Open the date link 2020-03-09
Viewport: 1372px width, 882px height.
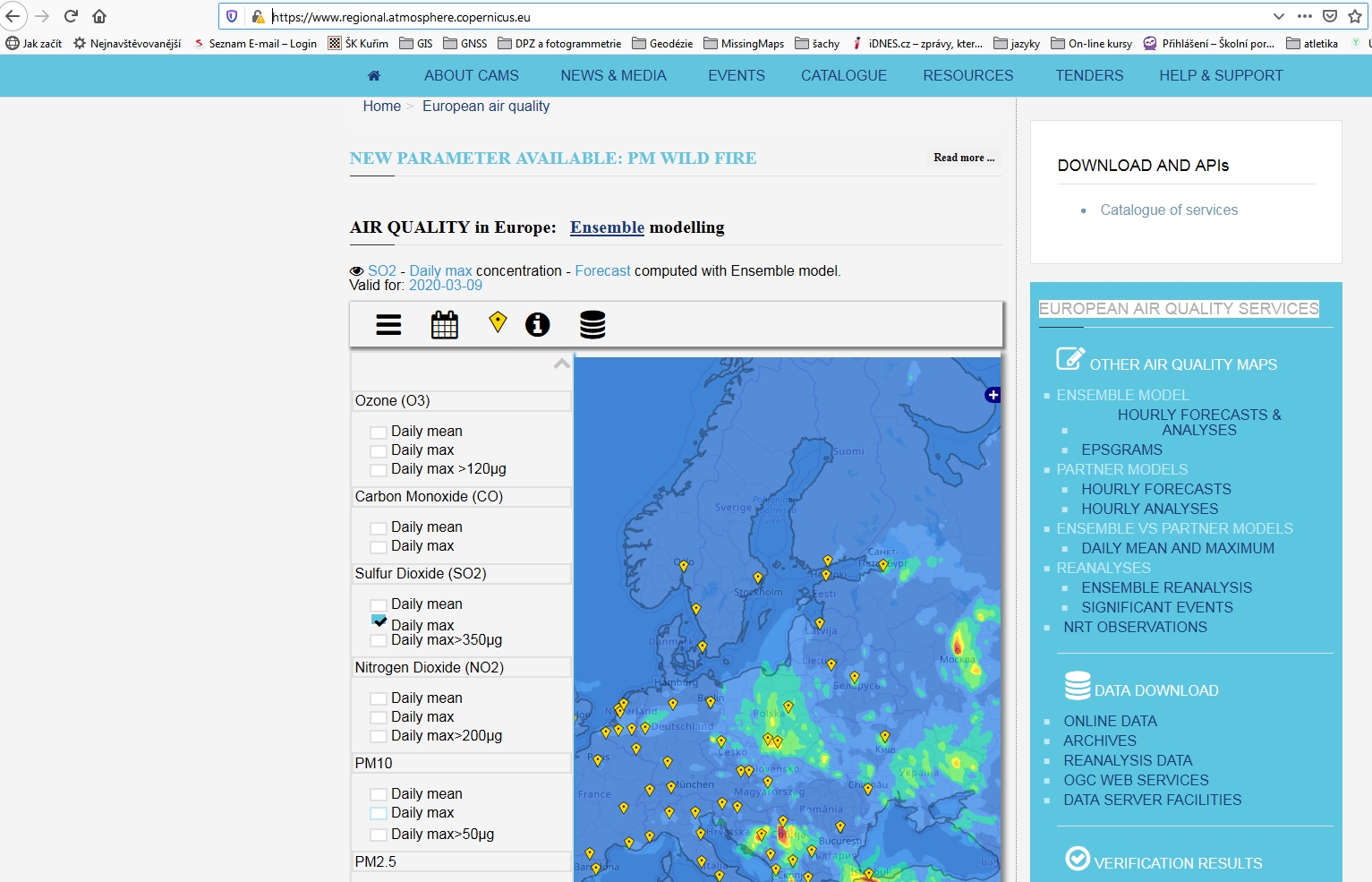click(446, 286)
